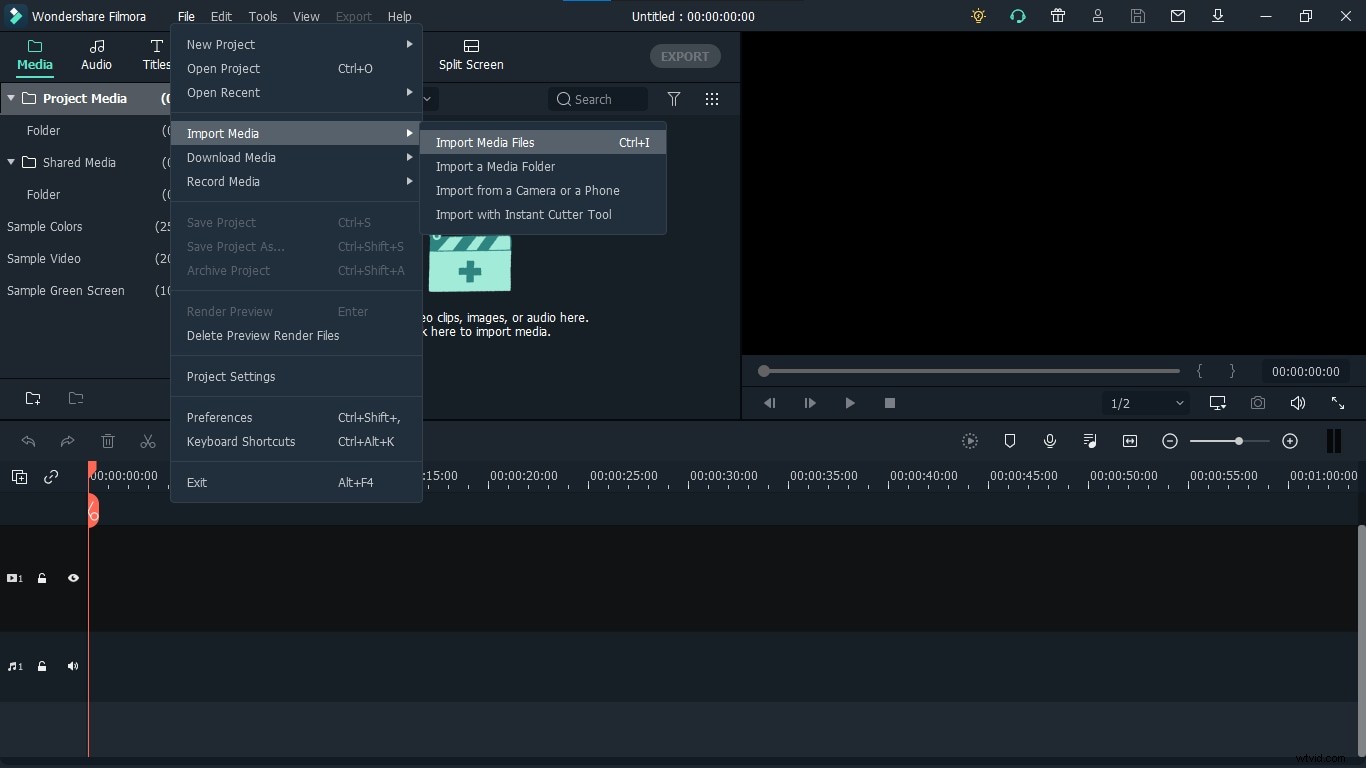Toggle visibility of the video track
Image resolution: width=1366 pixels, height=768 pixels.
(x=72, y=578)
